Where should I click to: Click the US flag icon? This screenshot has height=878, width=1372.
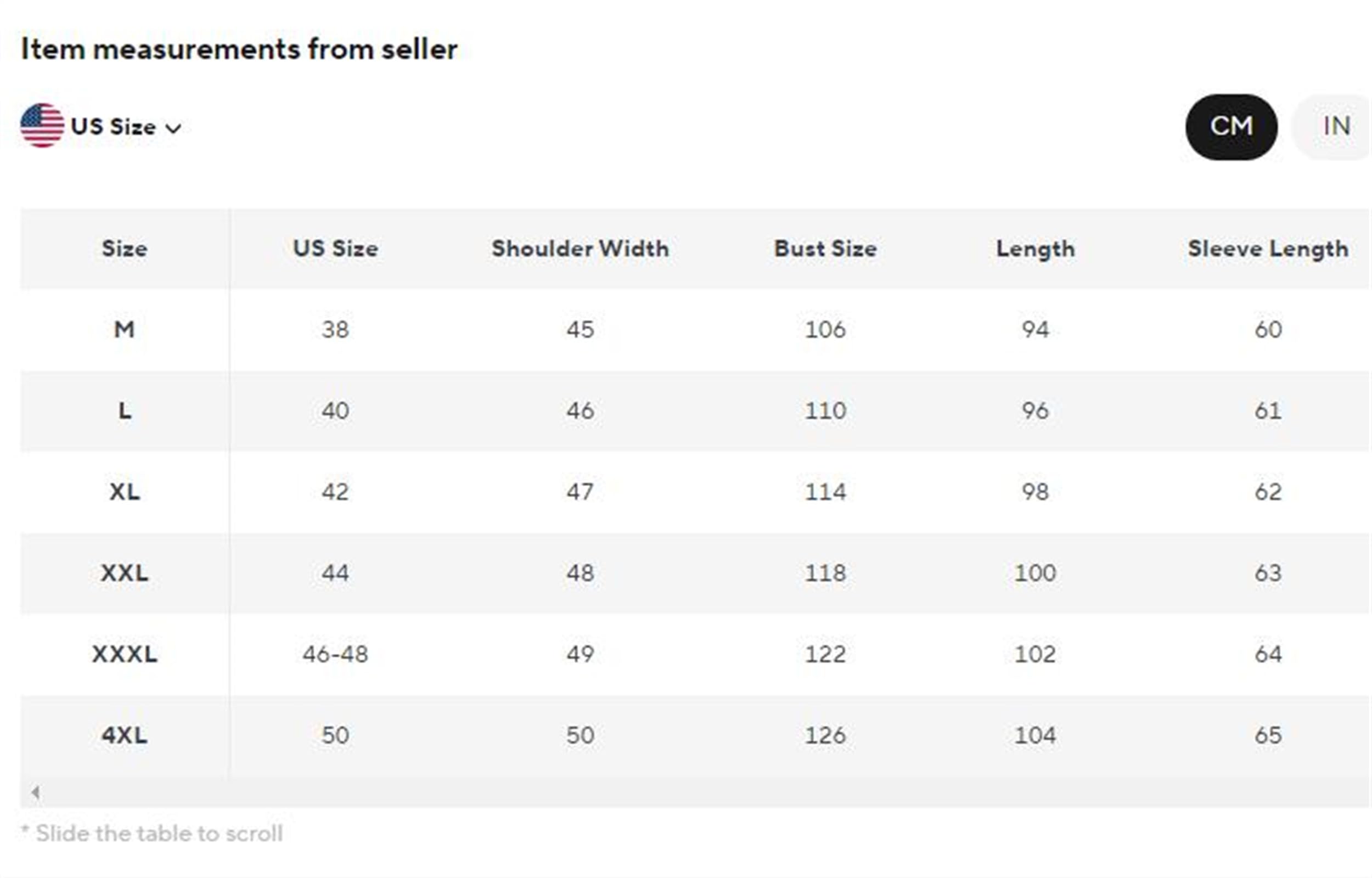[42, 126]
